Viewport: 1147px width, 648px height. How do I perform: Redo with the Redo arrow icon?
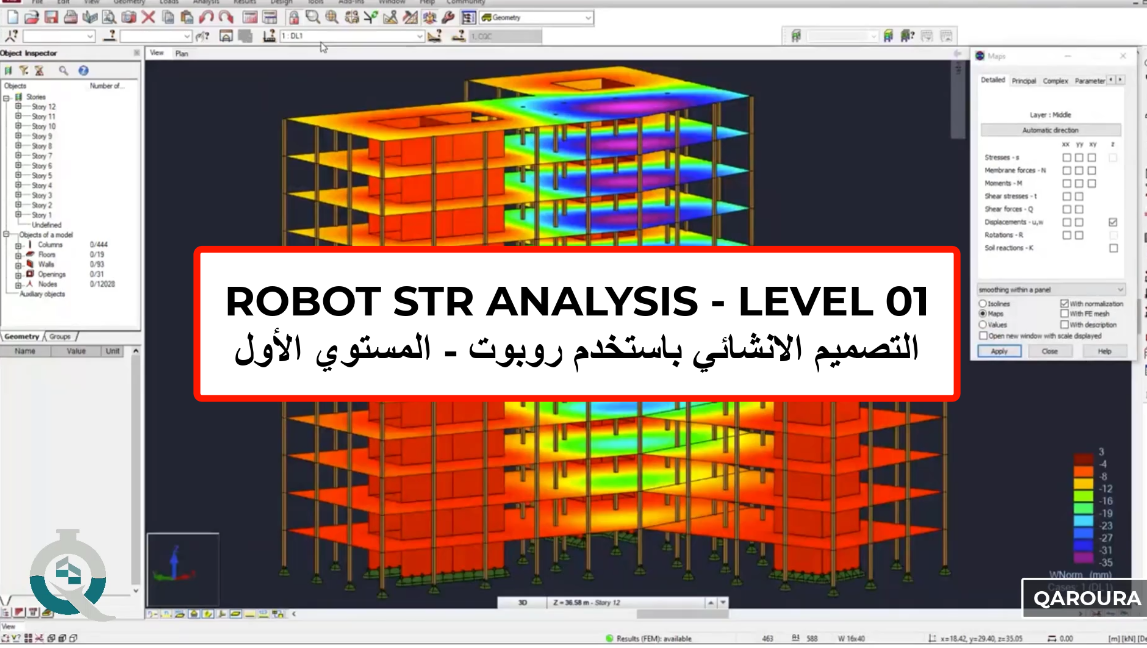(226, 18)
